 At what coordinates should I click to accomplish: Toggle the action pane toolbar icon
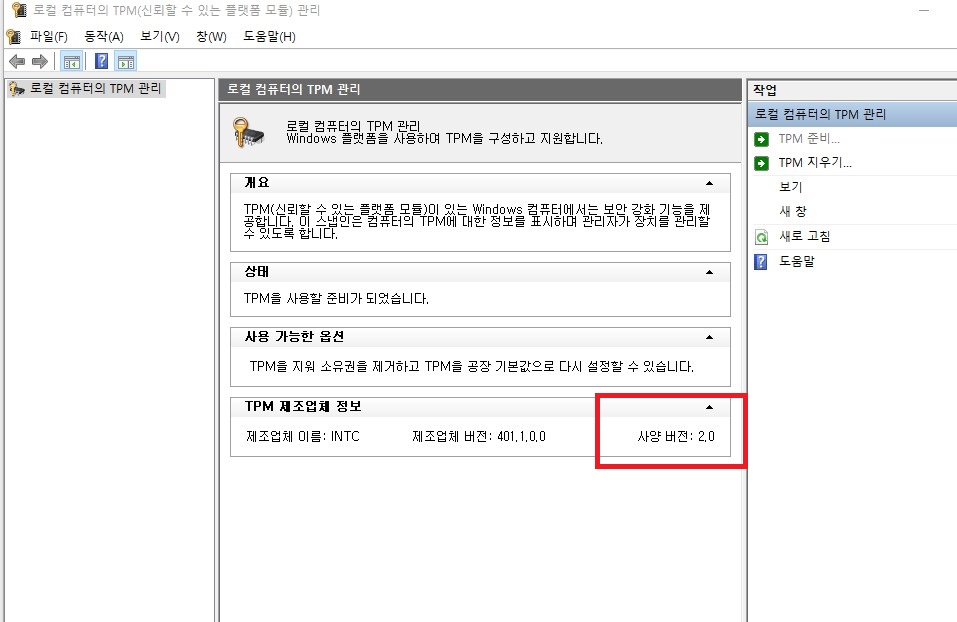pyautogui.click(x=126, y=61)
